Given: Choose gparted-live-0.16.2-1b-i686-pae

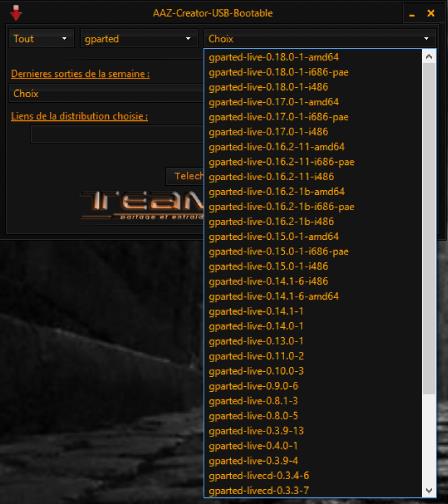Looking at the screenshot, I should (313, 207).
